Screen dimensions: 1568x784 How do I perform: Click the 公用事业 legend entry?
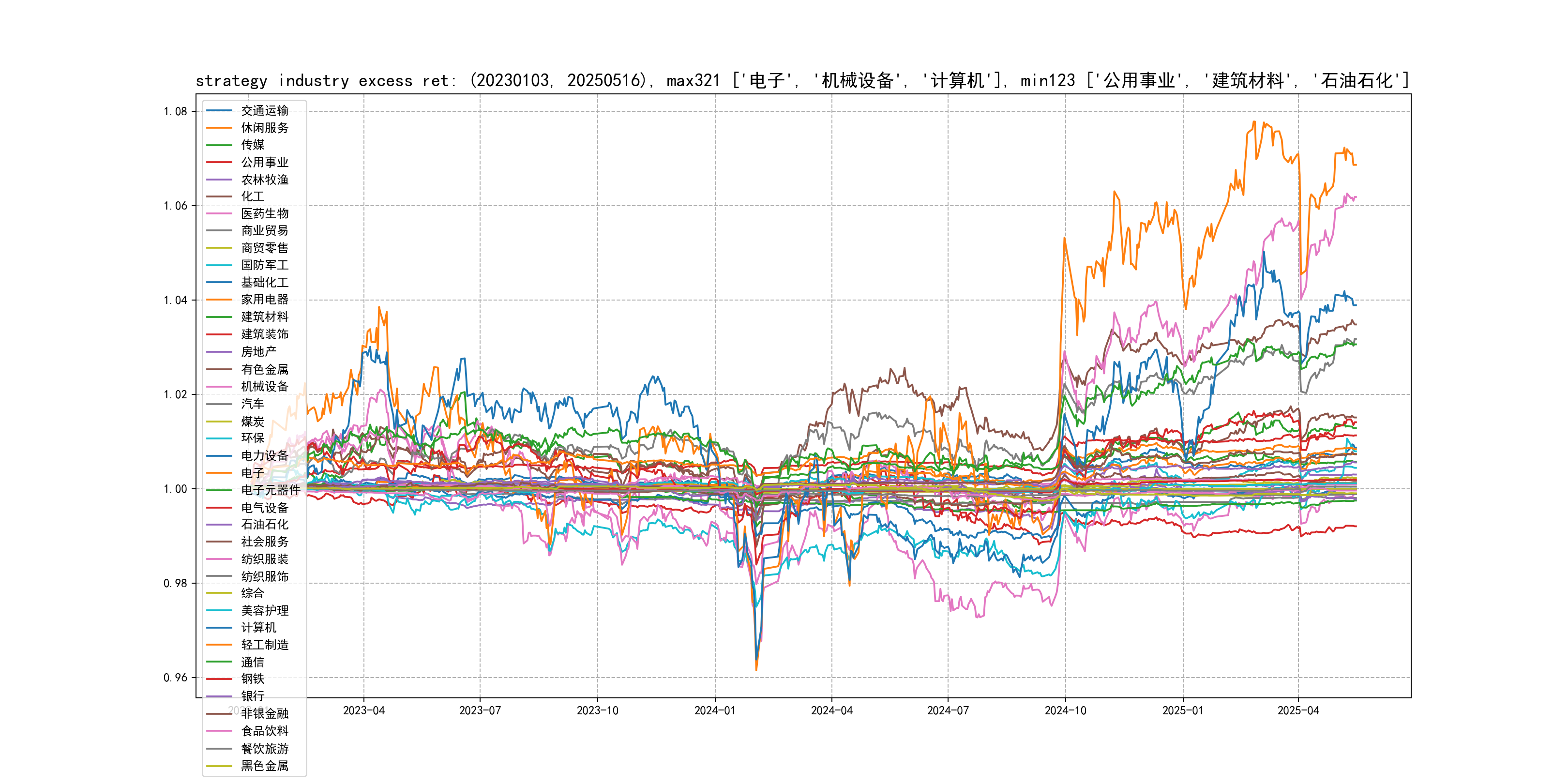pos(264,162)
